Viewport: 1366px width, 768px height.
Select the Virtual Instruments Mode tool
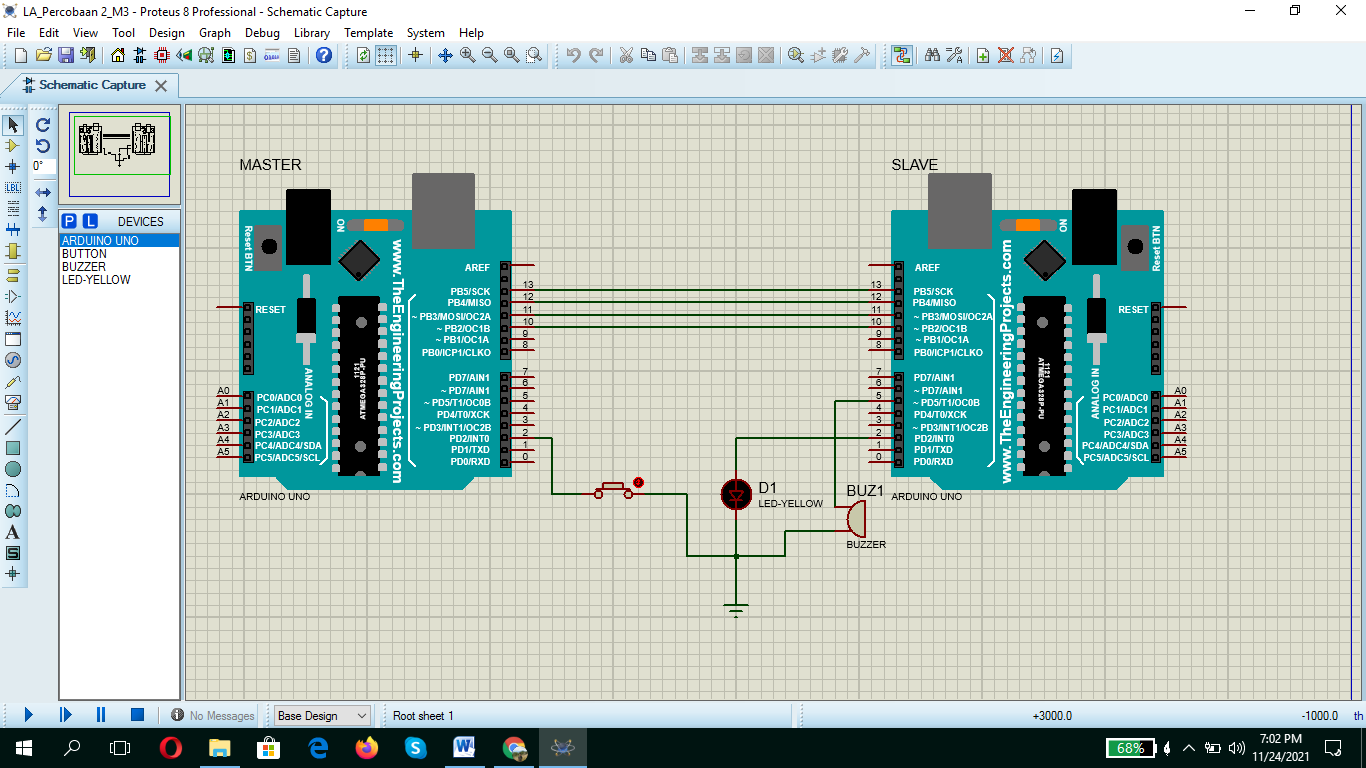pos(13,402)
